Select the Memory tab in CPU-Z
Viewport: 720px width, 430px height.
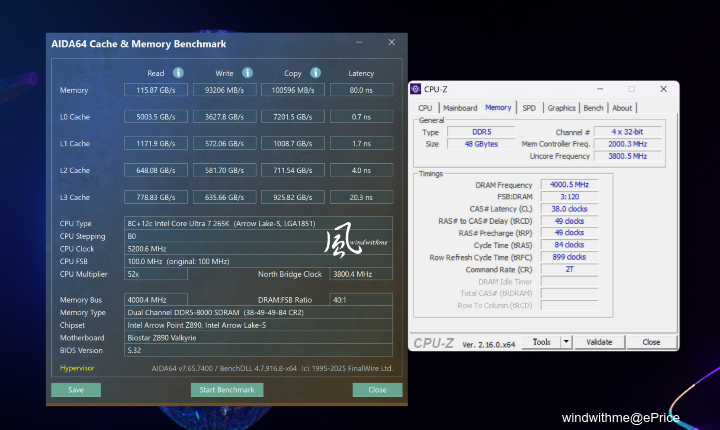coord(498,108)
